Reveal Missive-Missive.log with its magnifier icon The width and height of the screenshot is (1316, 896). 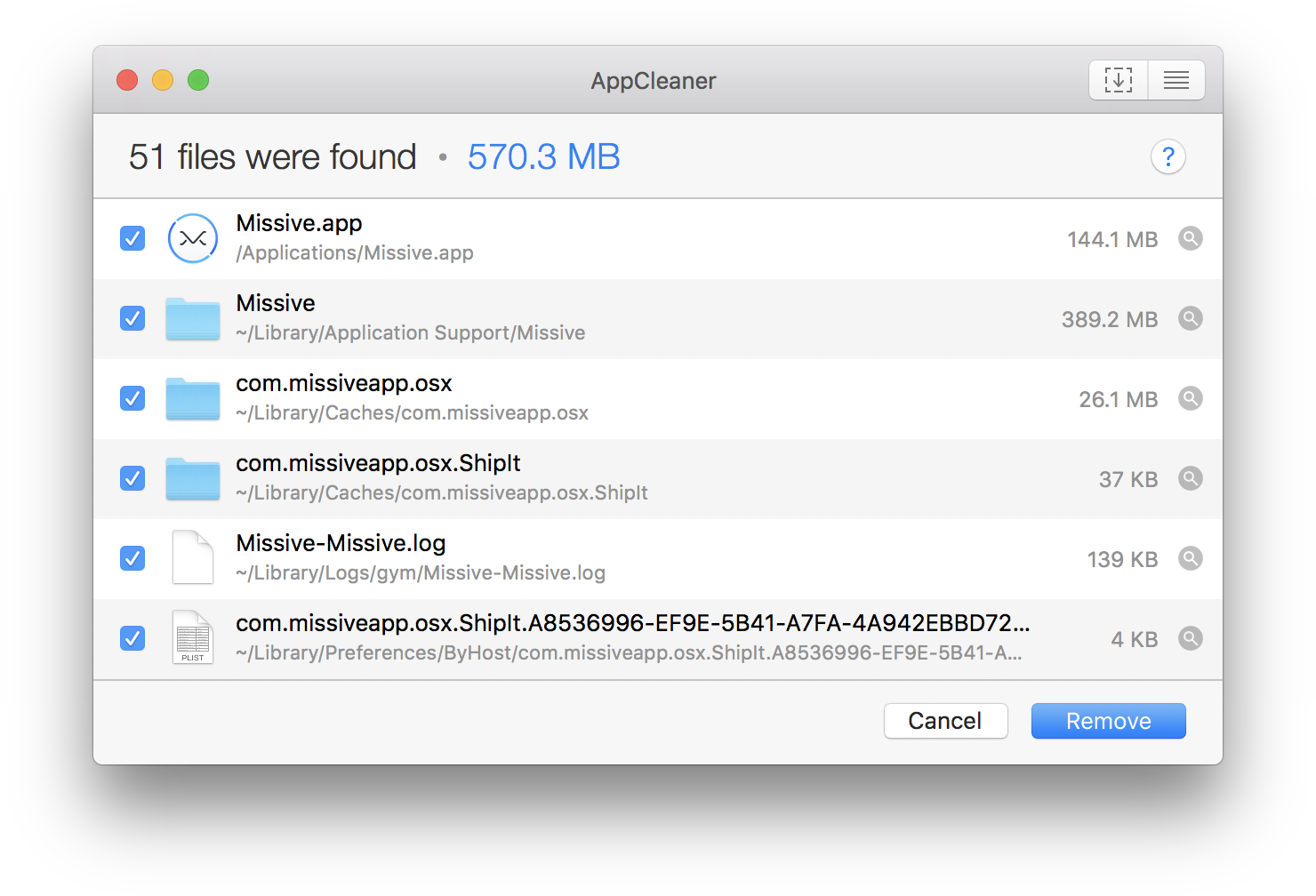1191,558
